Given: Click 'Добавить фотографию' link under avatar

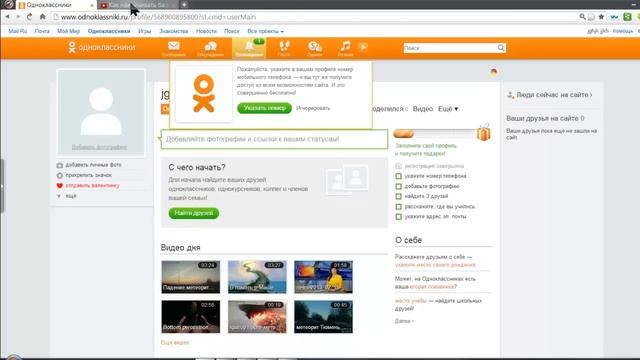Looking at the screenshot, I should [99, 147].
